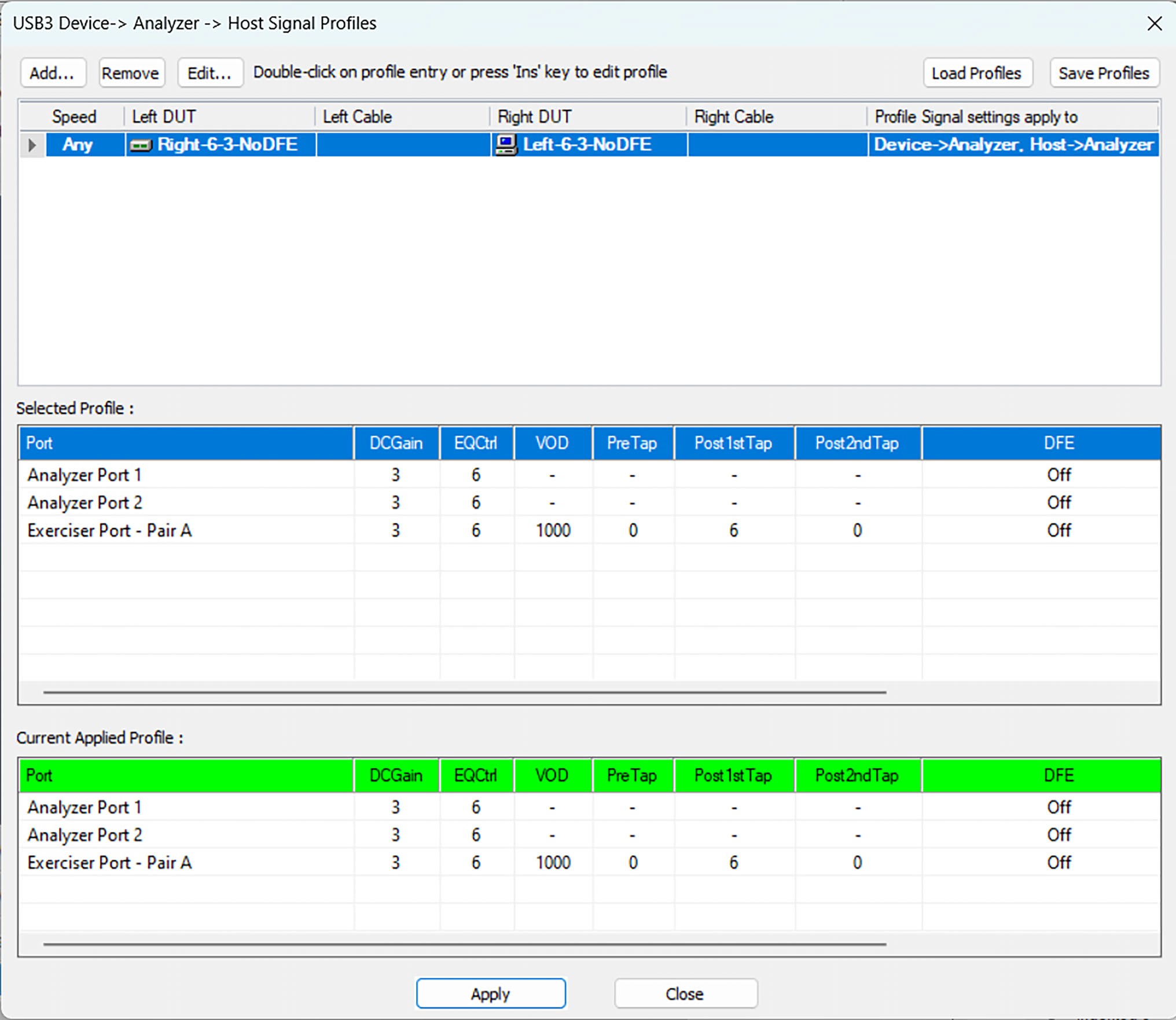Click the green PreTap header in Current Applied Profile
Image resolution: width=1176 pixels, height=1020 pixels.
coord(633,776)
